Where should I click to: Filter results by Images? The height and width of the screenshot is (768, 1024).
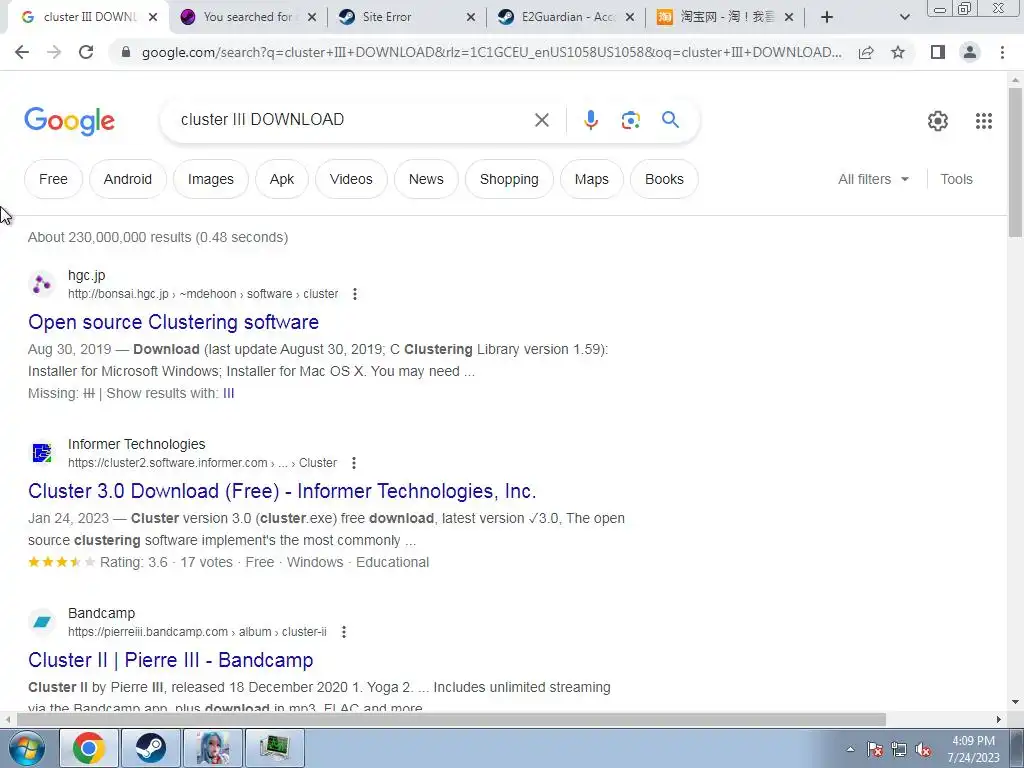pyautogui.click(x=211, y=179)
